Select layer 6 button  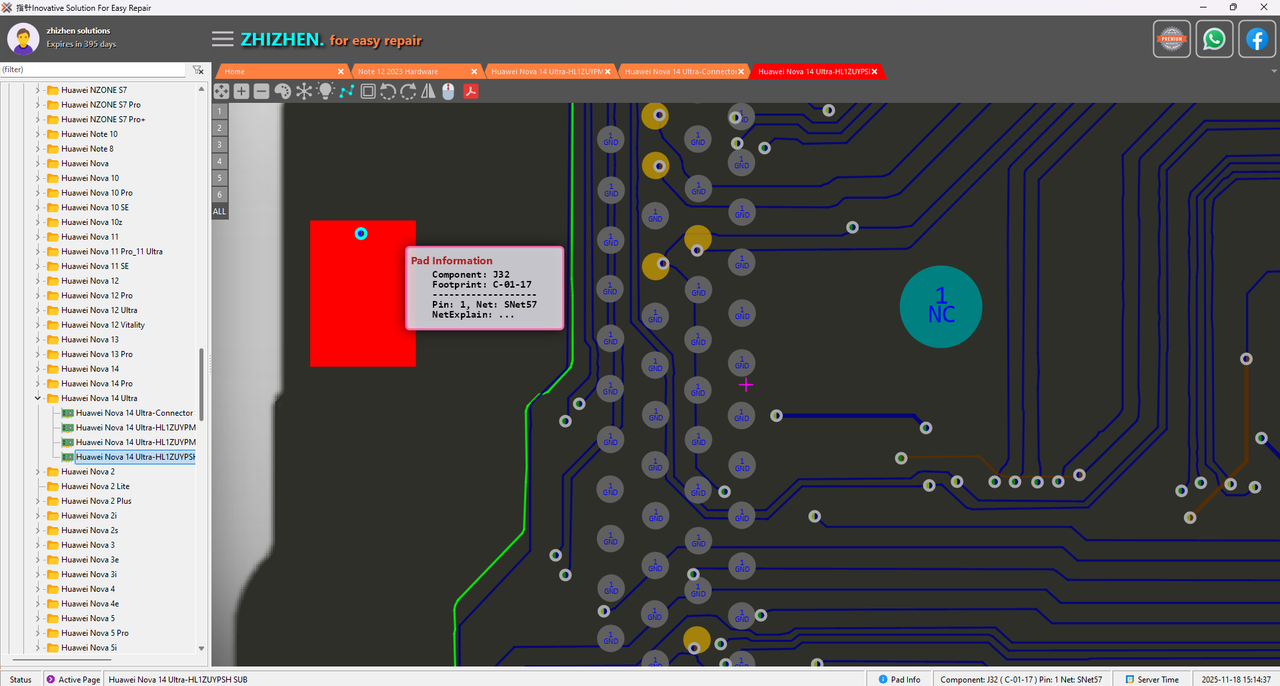220,195
